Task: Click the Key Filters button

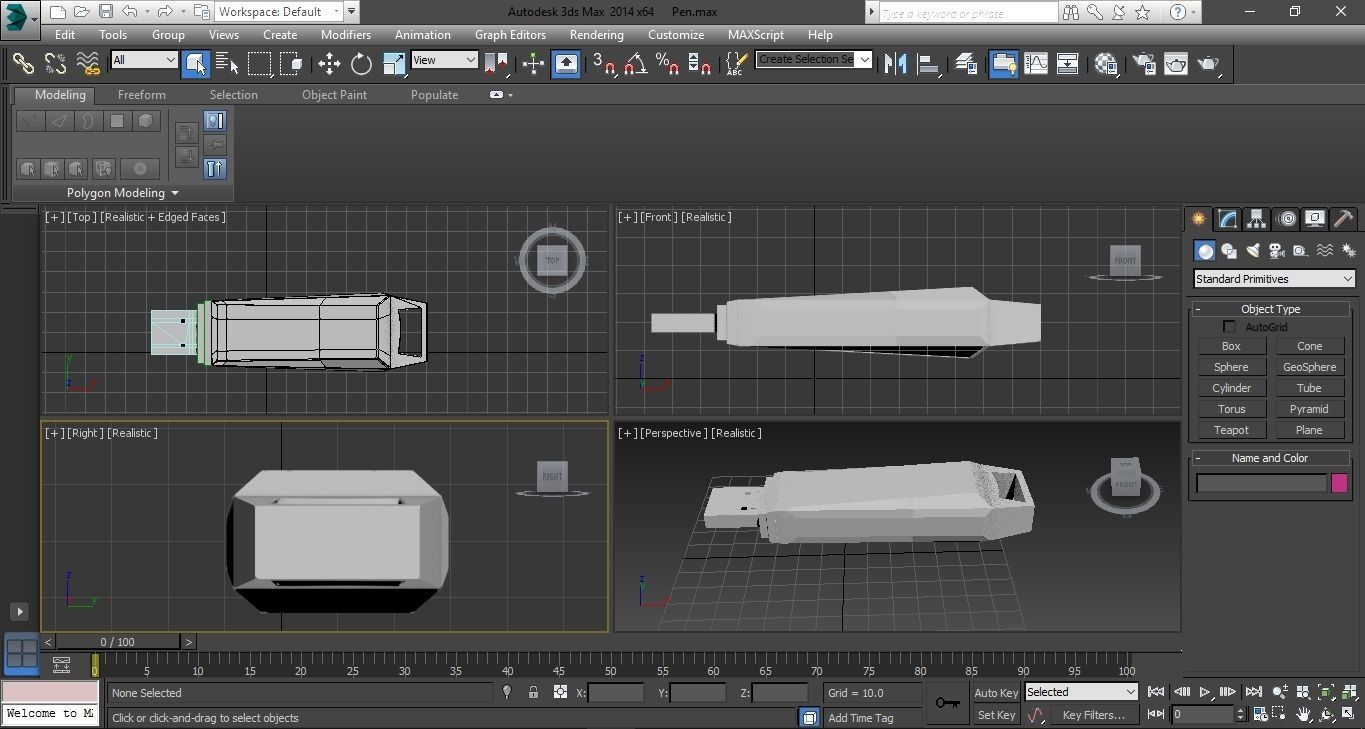Action: click(x=1094, y=715)
